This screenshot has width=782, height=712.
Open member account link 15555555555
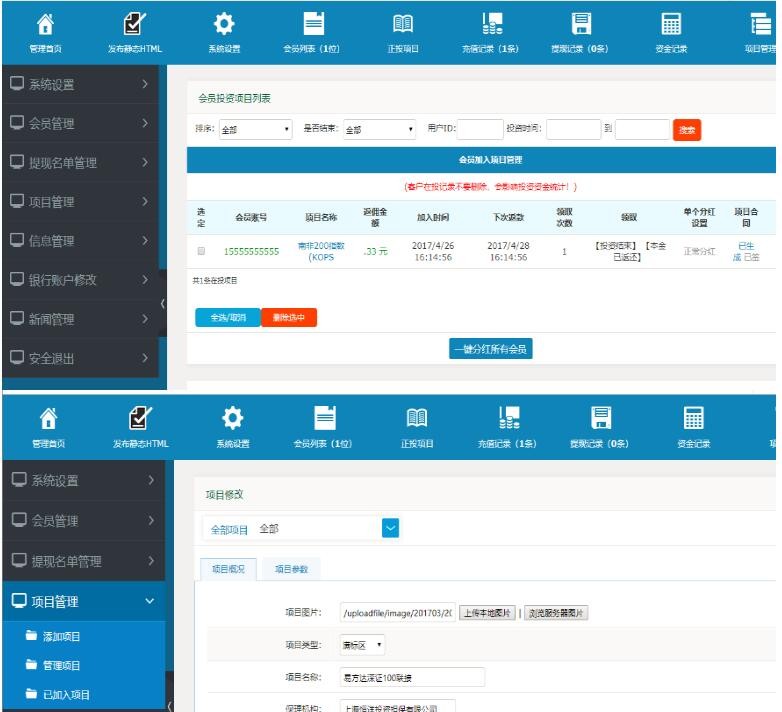(x=251, y=251)
